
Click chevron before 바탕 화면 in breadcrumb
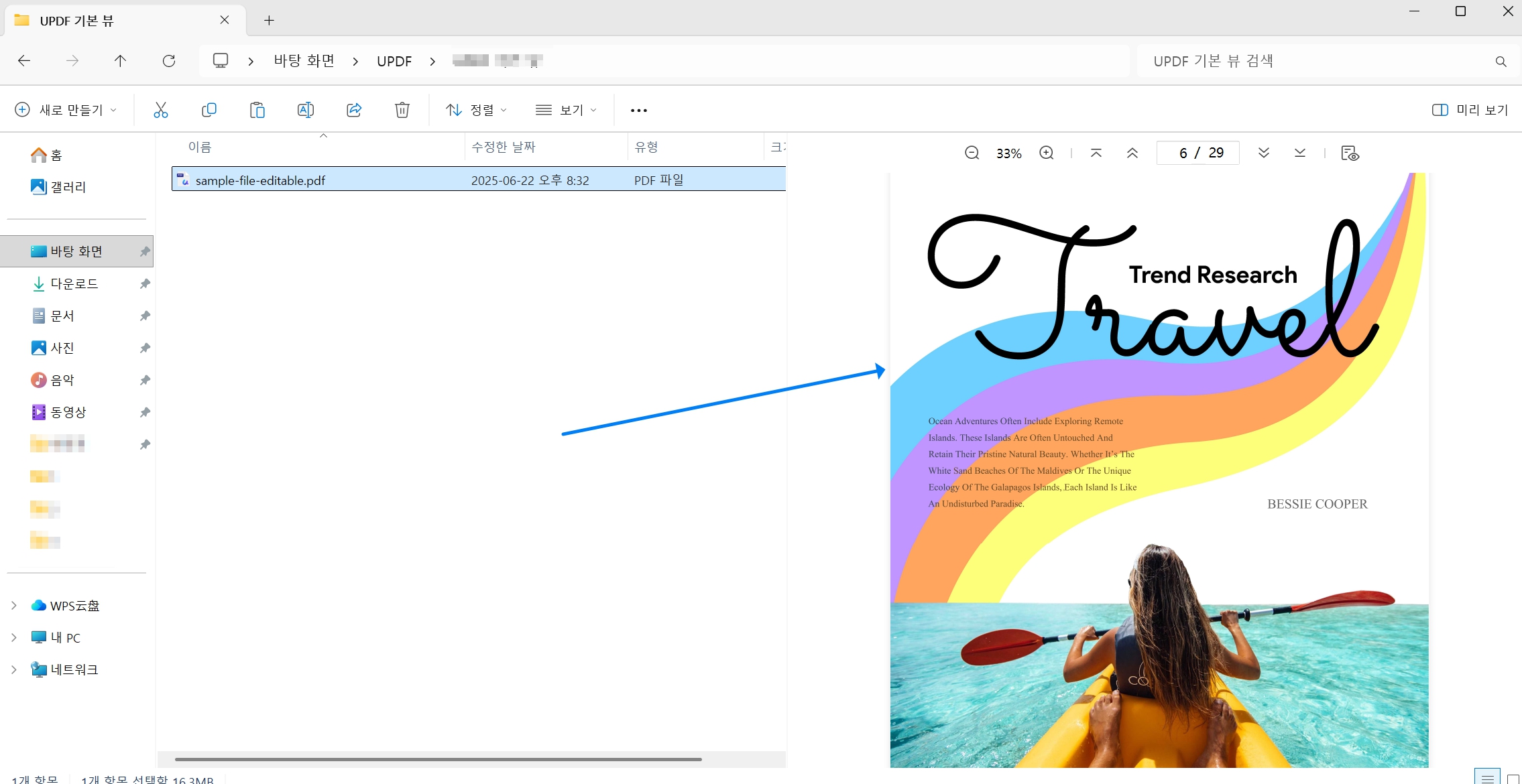(x=251, y=62)
